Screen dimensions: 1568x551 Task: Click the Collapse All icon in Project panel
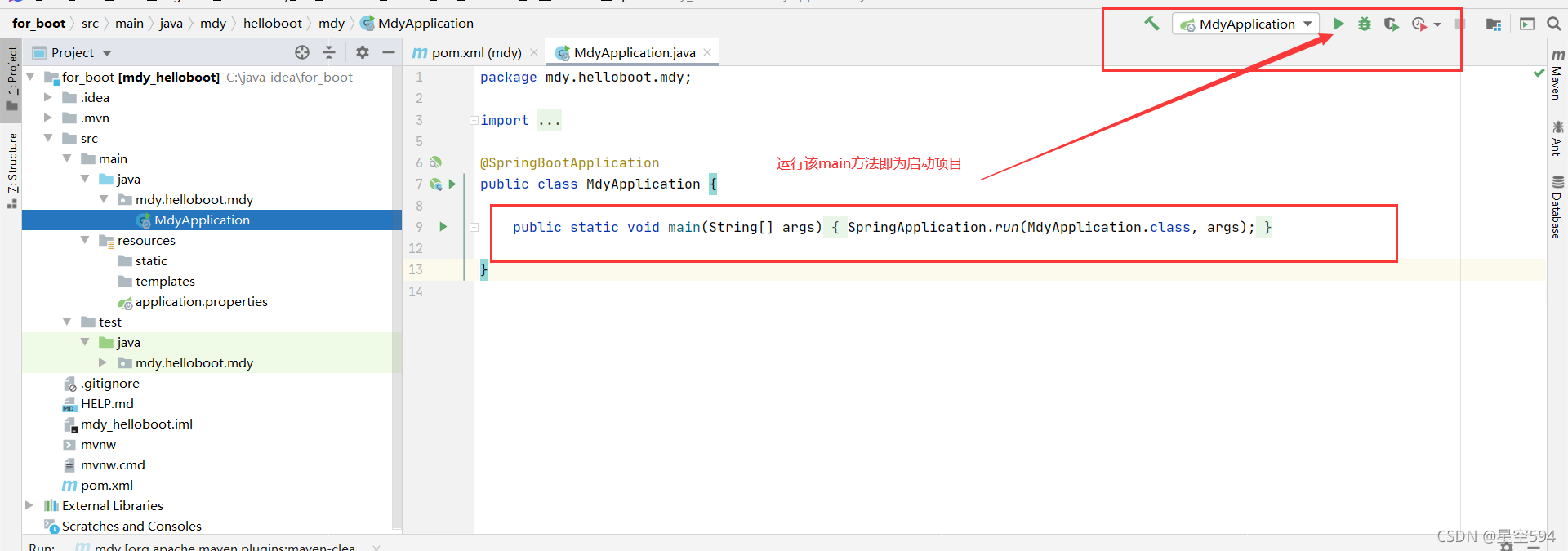tap(329, 52)
